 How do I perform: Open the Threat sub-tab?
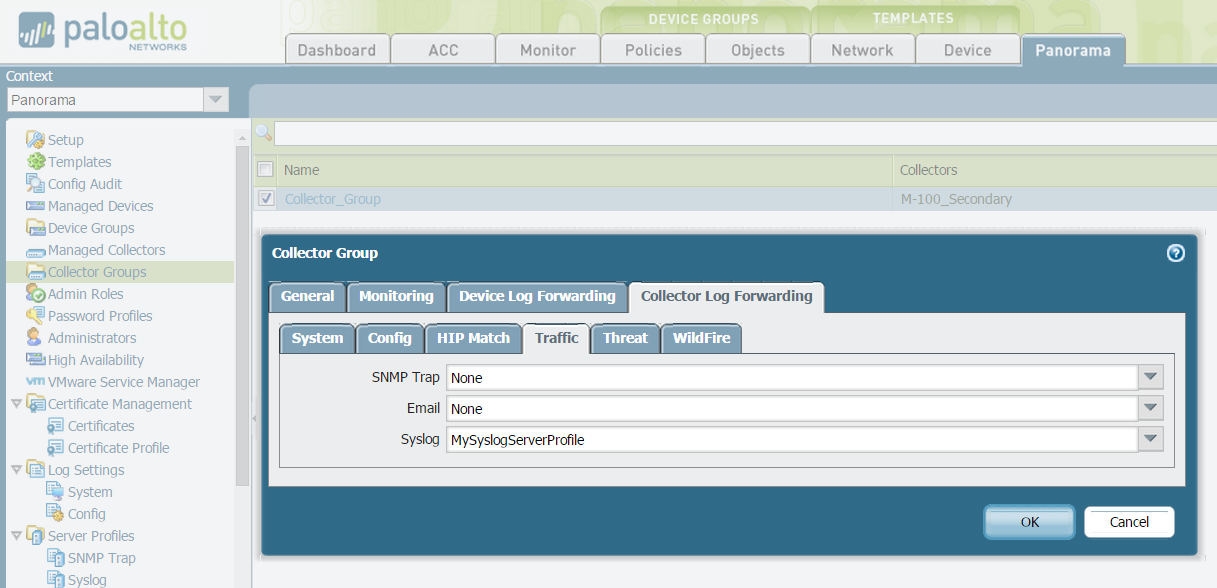click(x=625, y=338)
